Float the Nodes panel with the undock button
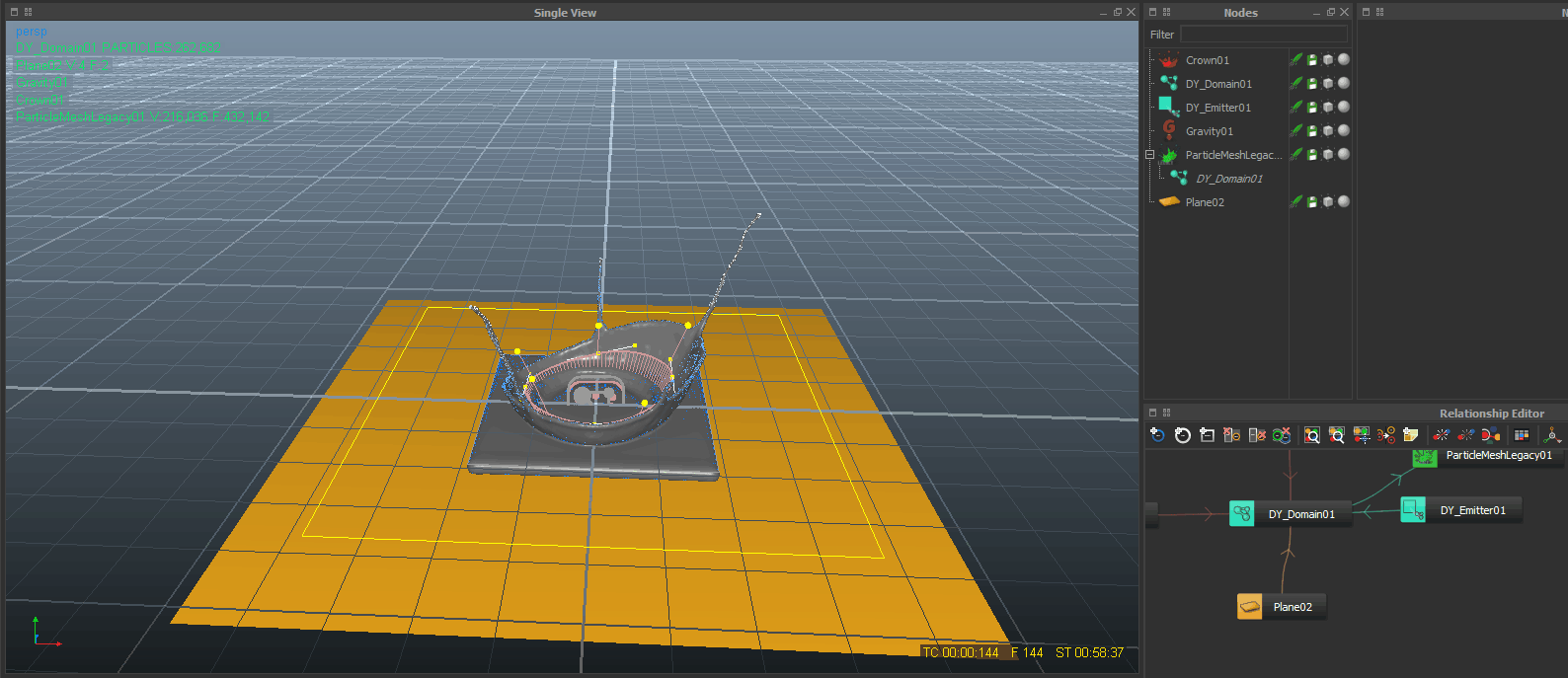This screenshot has height=678, width=1568. click(1330, 12)
